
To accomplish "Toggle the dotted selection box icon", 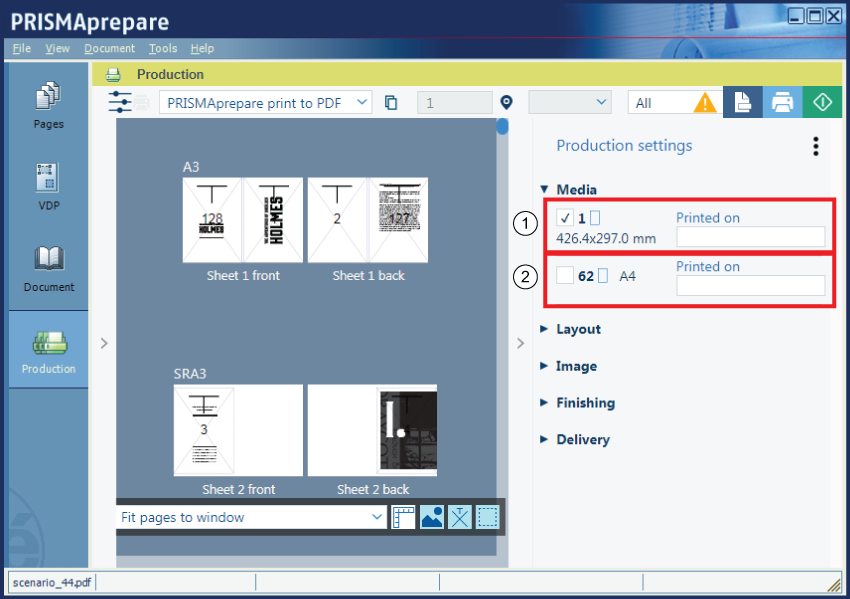I will tap(487, 517).
